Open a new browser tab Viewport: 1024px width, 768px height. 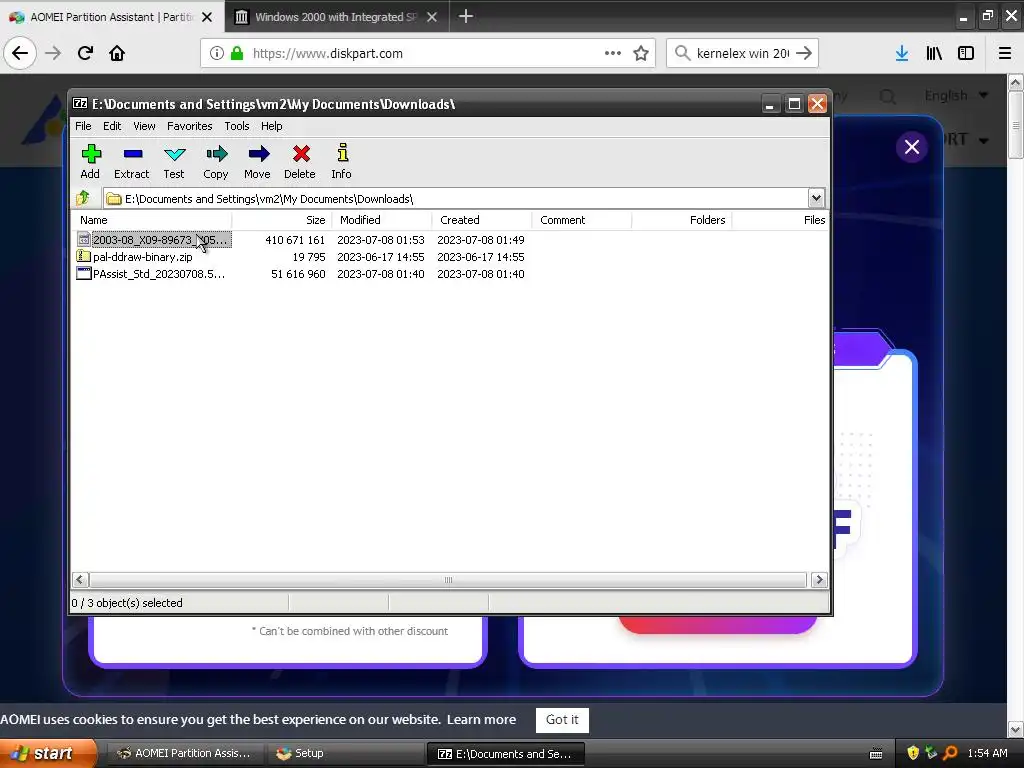466,16
